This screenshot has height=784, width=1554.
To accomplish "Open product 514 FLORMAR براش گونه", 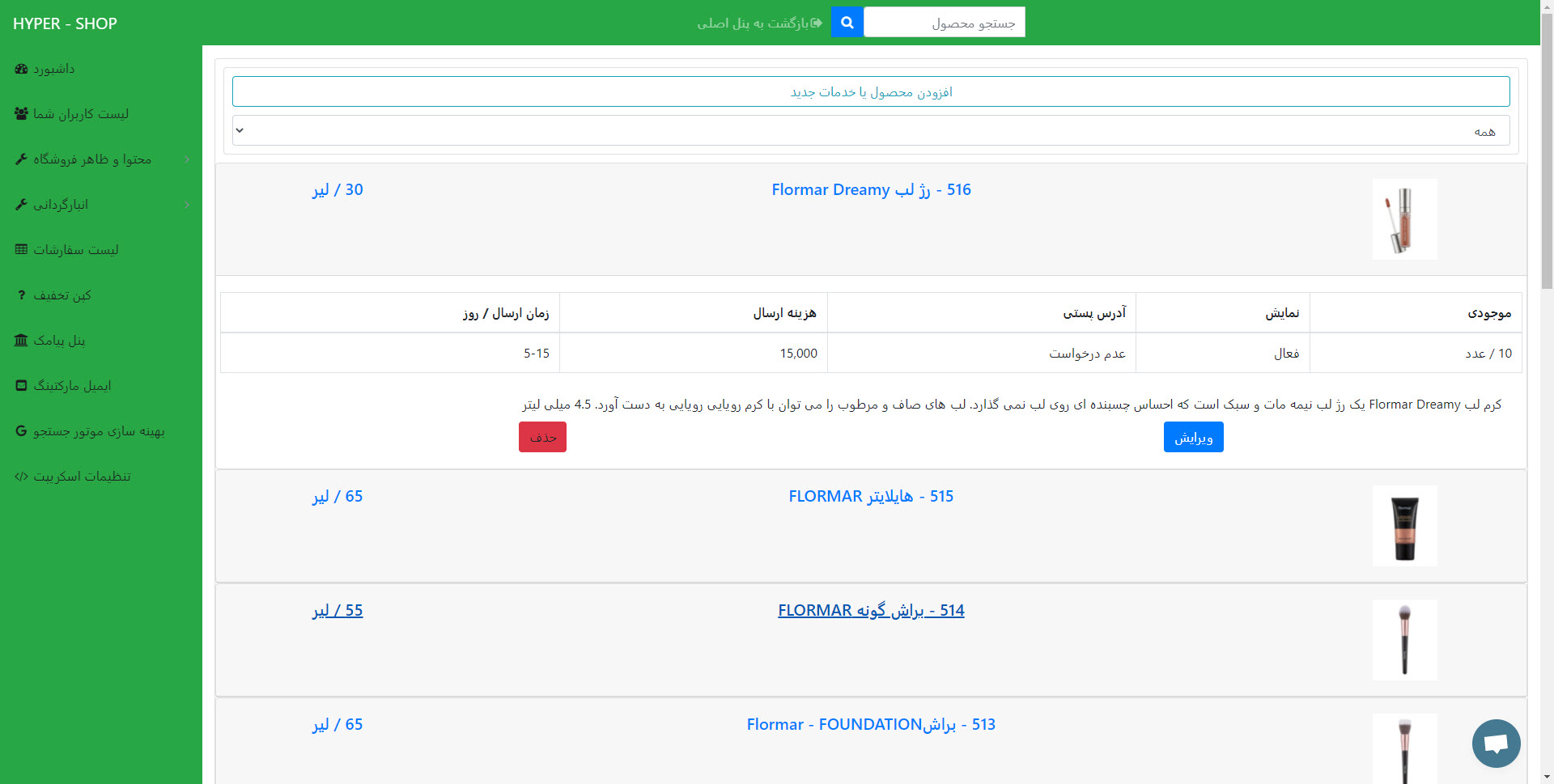I will pyautogui.click(x=871, y=610).
